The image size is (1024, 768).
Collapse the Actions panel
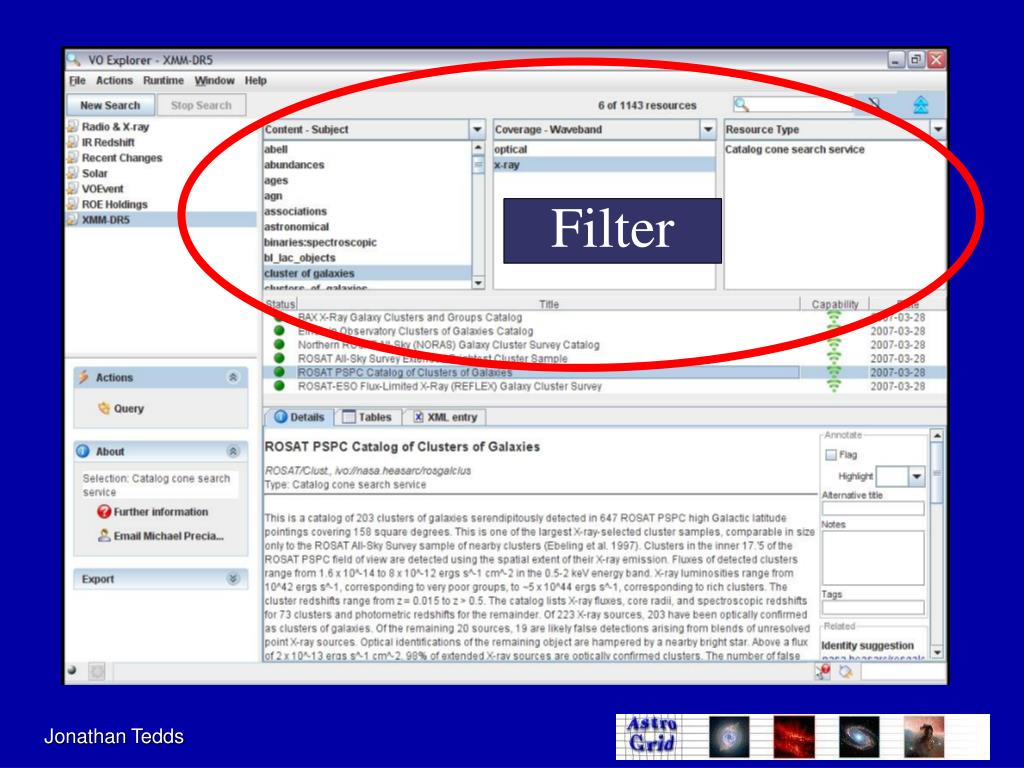click(x=232, y=377)
